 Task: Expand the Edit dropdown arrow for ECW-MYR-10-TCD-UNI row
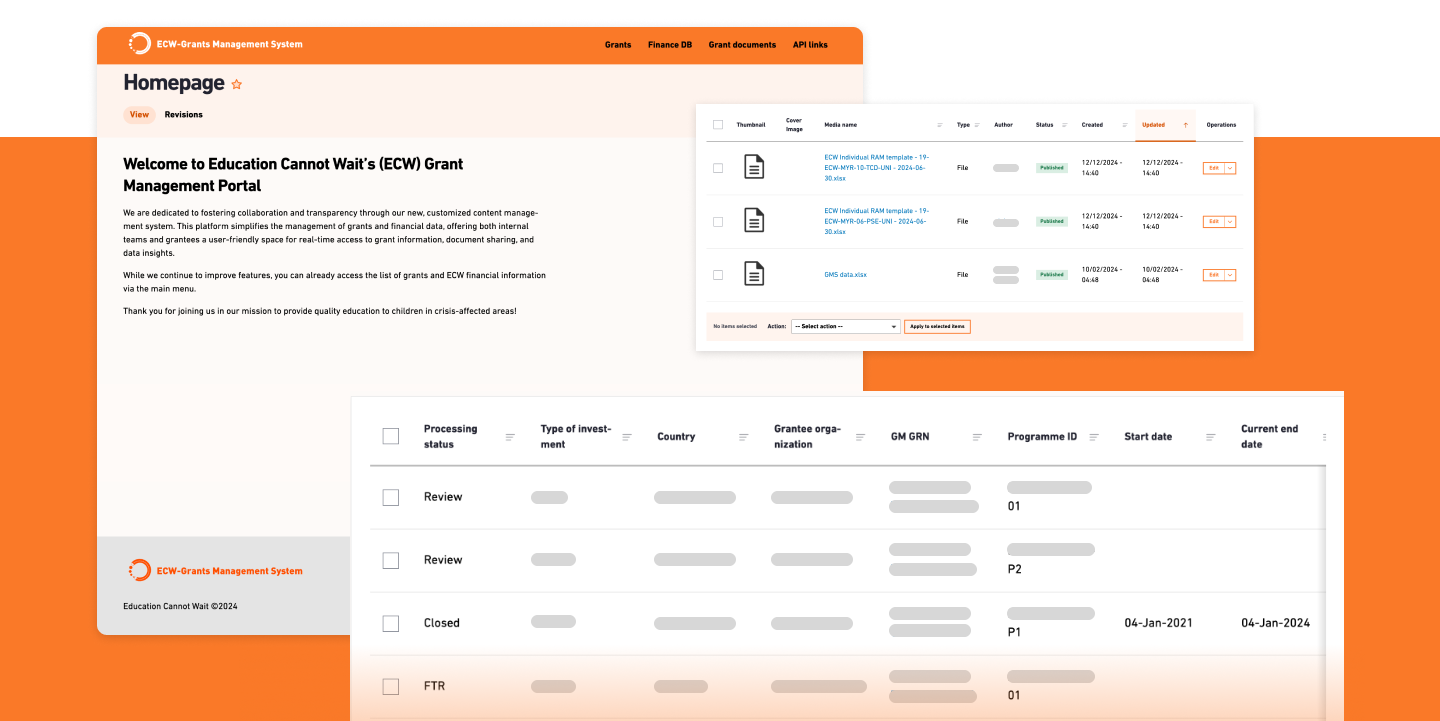[1230, 168]
